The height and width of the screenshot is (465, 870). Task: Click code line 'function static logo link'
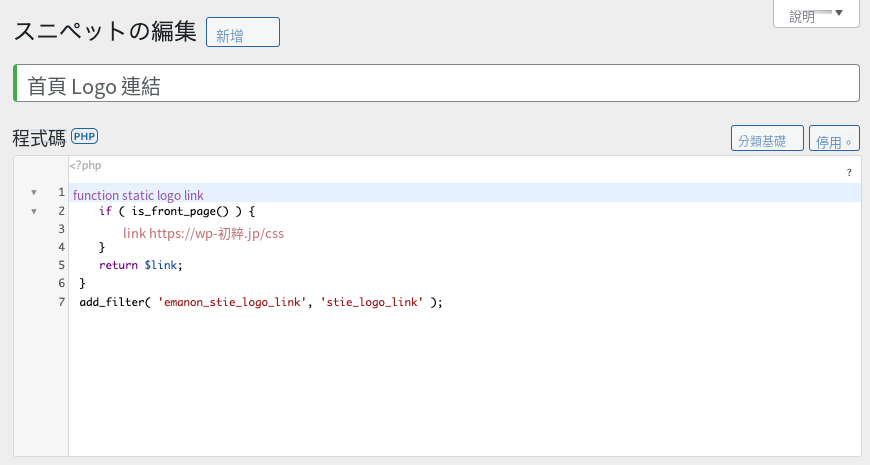coord(138,195)
